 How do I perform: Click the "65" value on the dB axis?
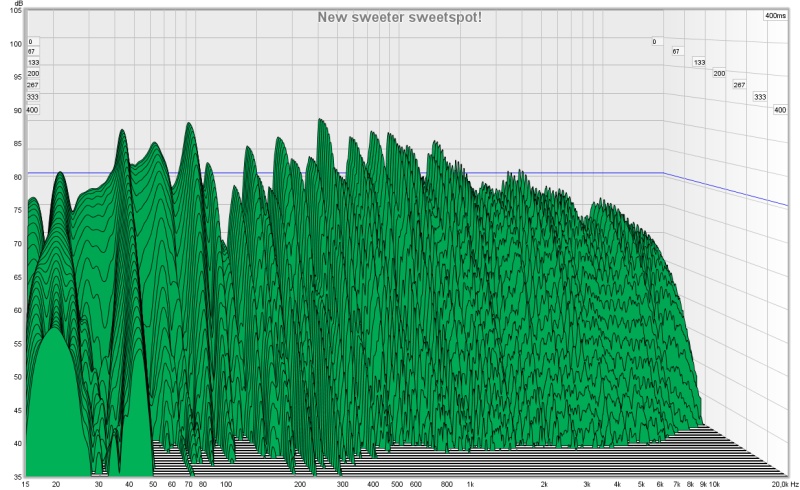(x=17, y=277)
